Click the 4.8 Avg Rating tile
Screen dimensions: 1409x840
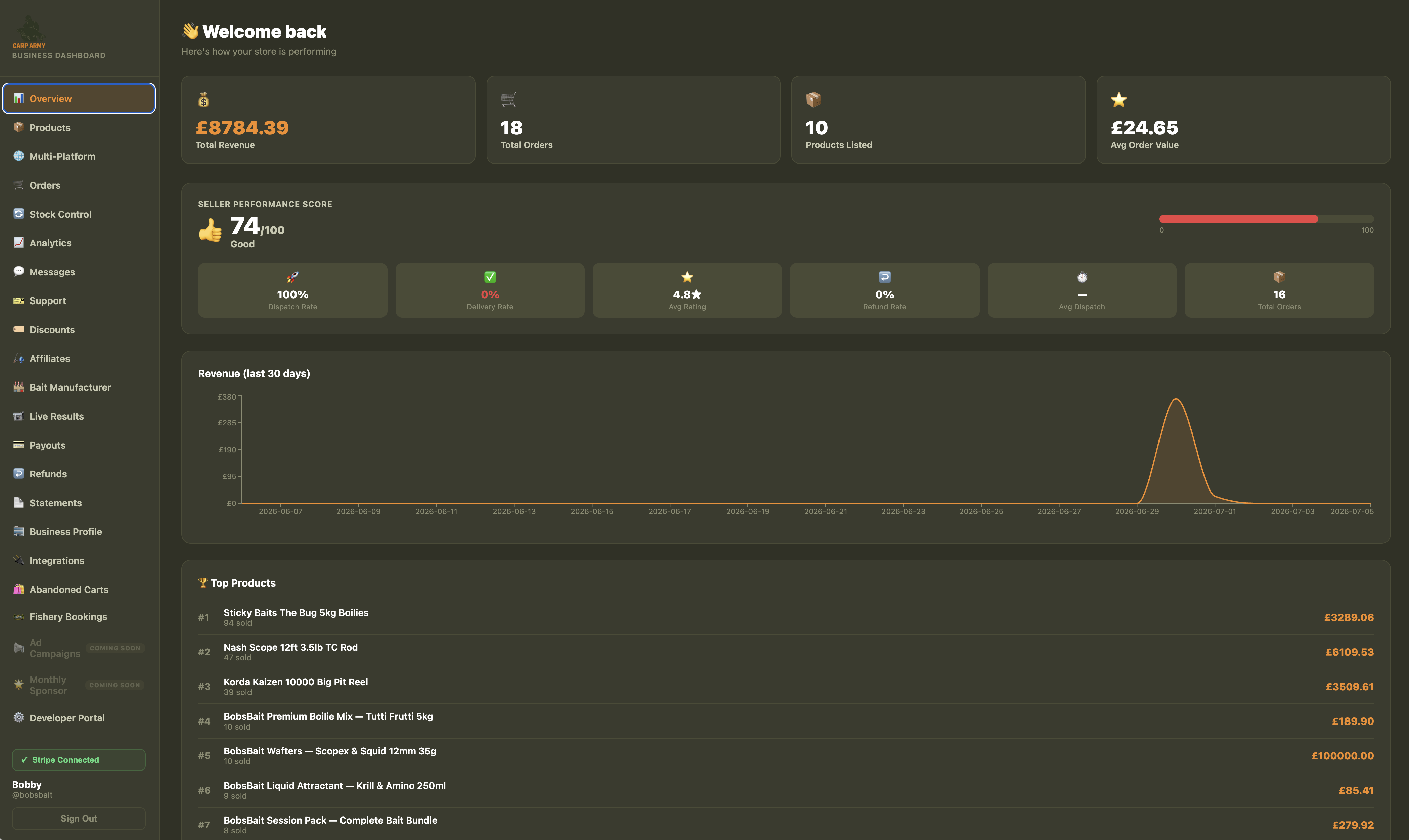pos(687,290)
